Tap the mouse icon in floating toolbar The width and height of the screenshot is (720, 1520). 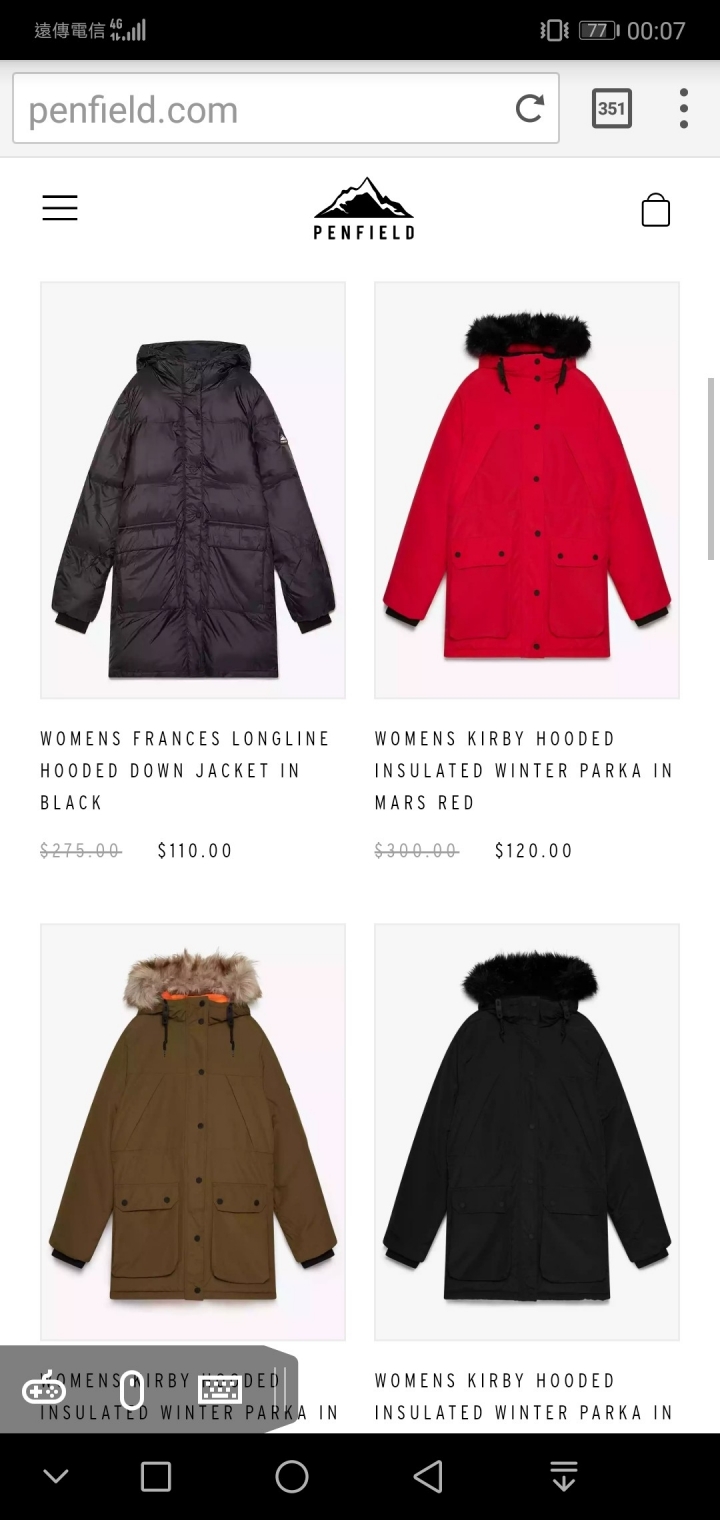coord(132,1391)
